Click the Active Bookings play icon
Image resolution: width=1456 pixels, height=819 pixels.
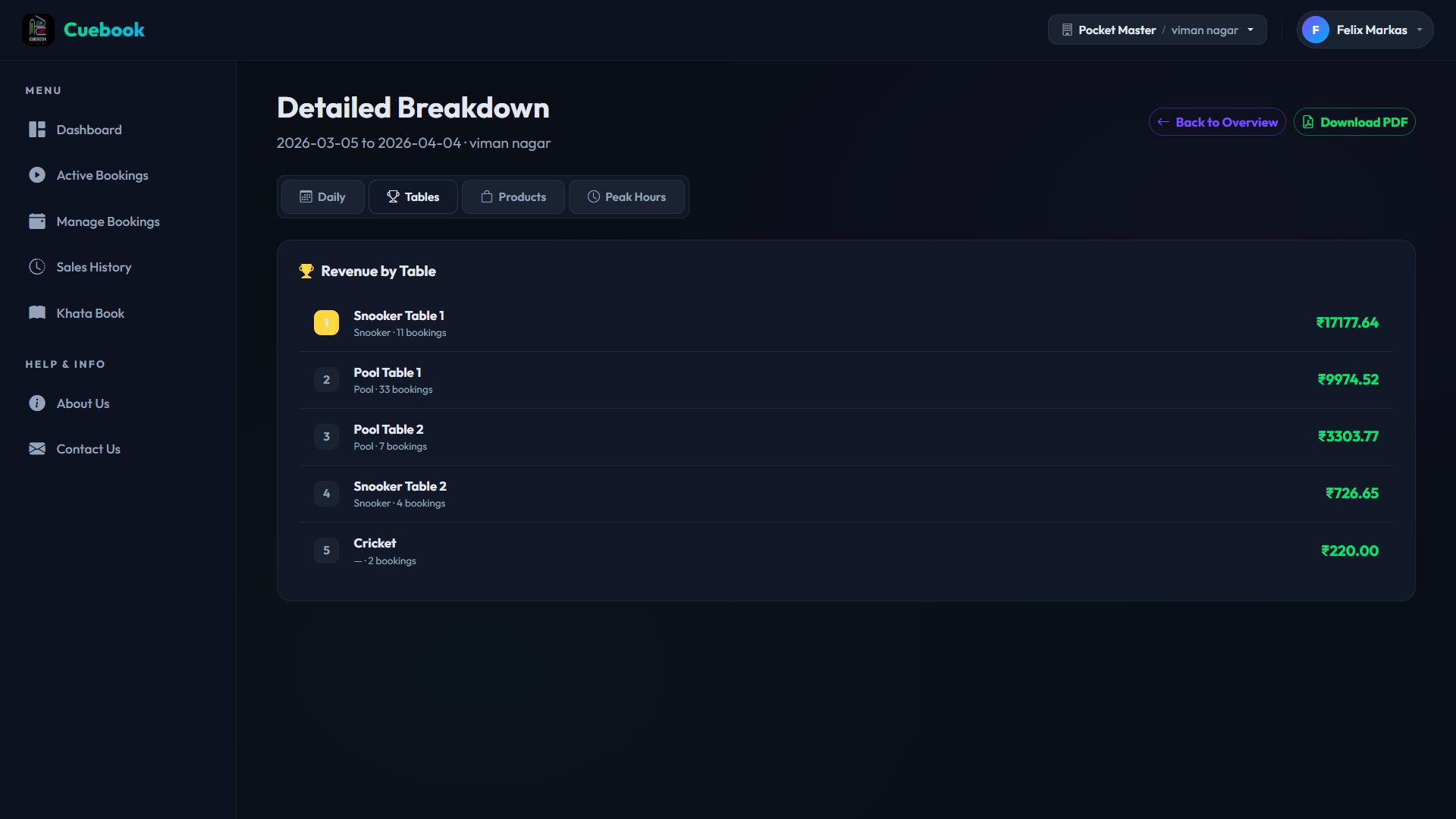pyautogui.click(x=37, y=175)
